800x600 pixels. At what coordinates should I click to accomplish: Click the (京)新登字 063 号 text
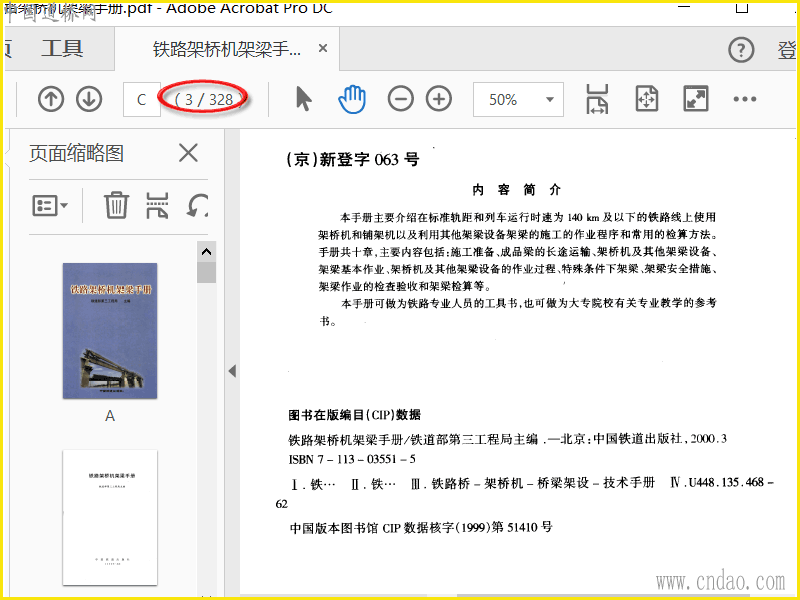tap(353, 159)
